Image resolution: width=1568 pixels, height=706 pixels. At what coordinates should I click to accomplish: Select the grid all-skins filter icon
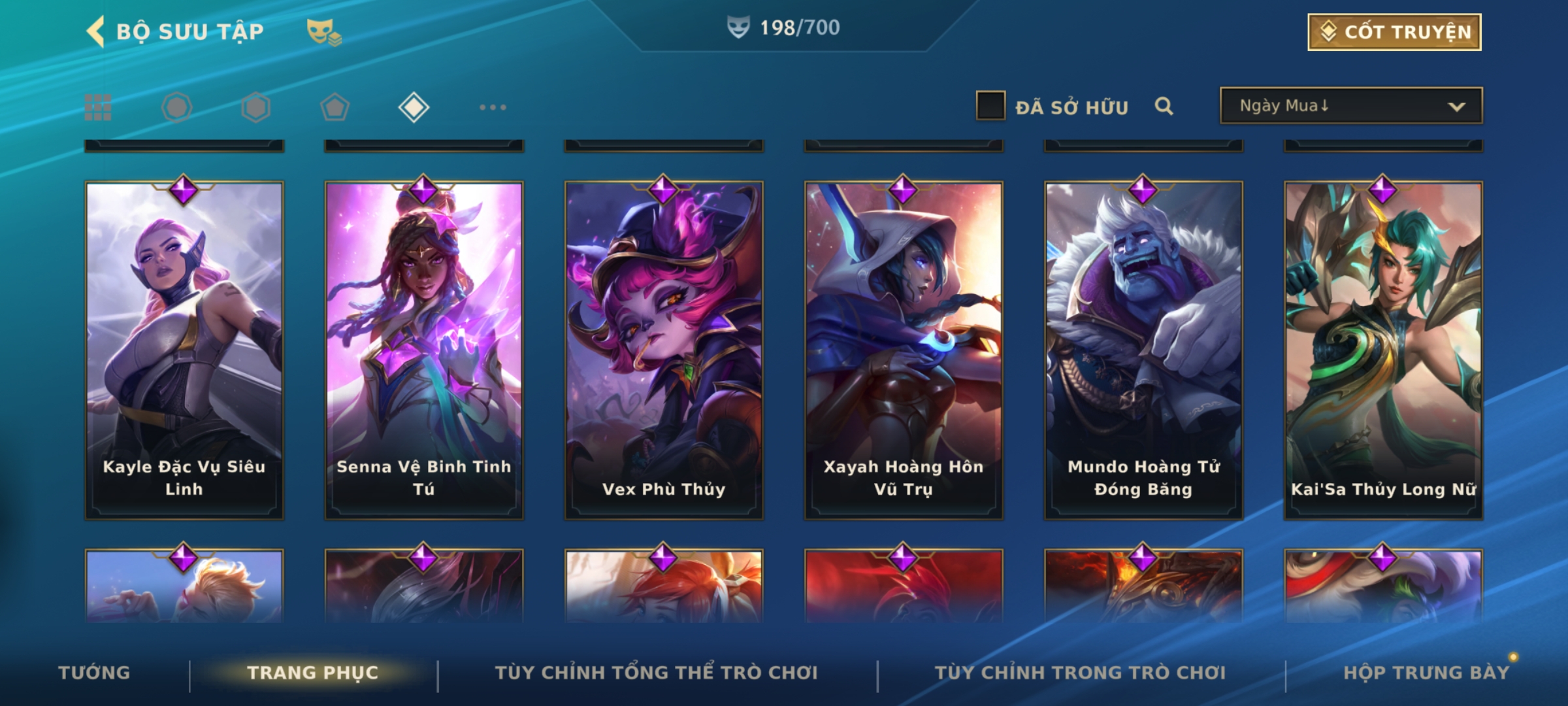[x=98, y=107]
